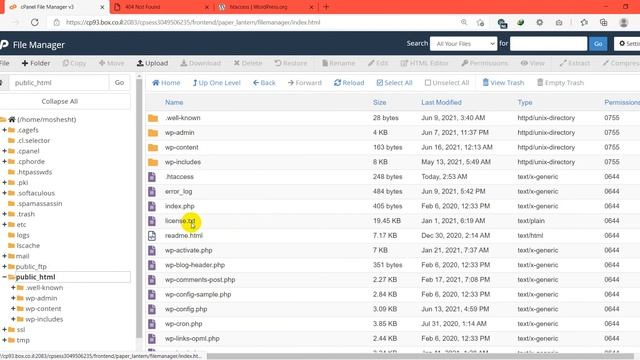Open the search scope dropdown All Your Files
The height and width of the screenshot is (360, 640).
click(463, 44)
